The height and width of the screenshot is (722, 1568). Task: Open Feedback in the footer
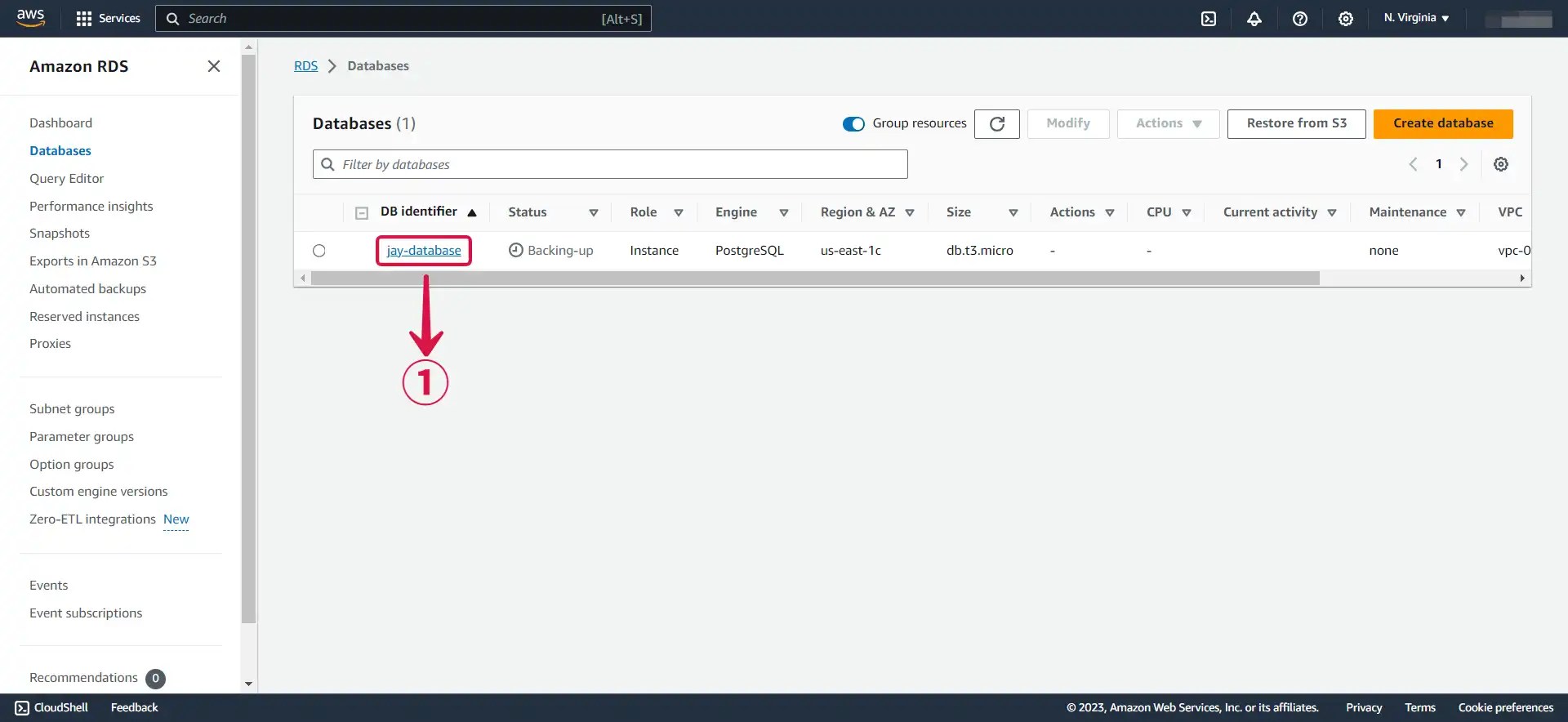point(135,707)
